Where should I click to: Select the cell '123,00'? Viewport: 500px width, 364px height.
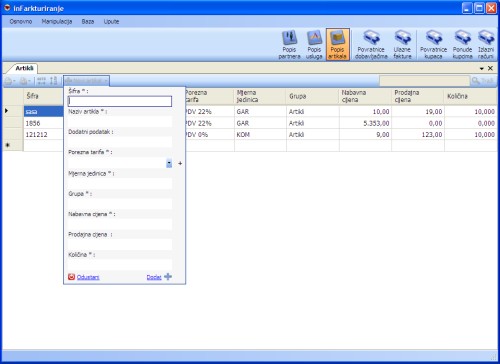(418, 135)
